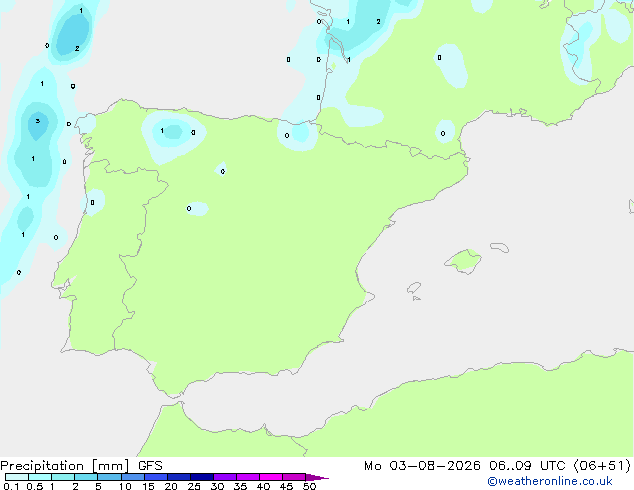Click the "GFS" model label
This screenshot has width=634, height=490.
click(150, 466)
